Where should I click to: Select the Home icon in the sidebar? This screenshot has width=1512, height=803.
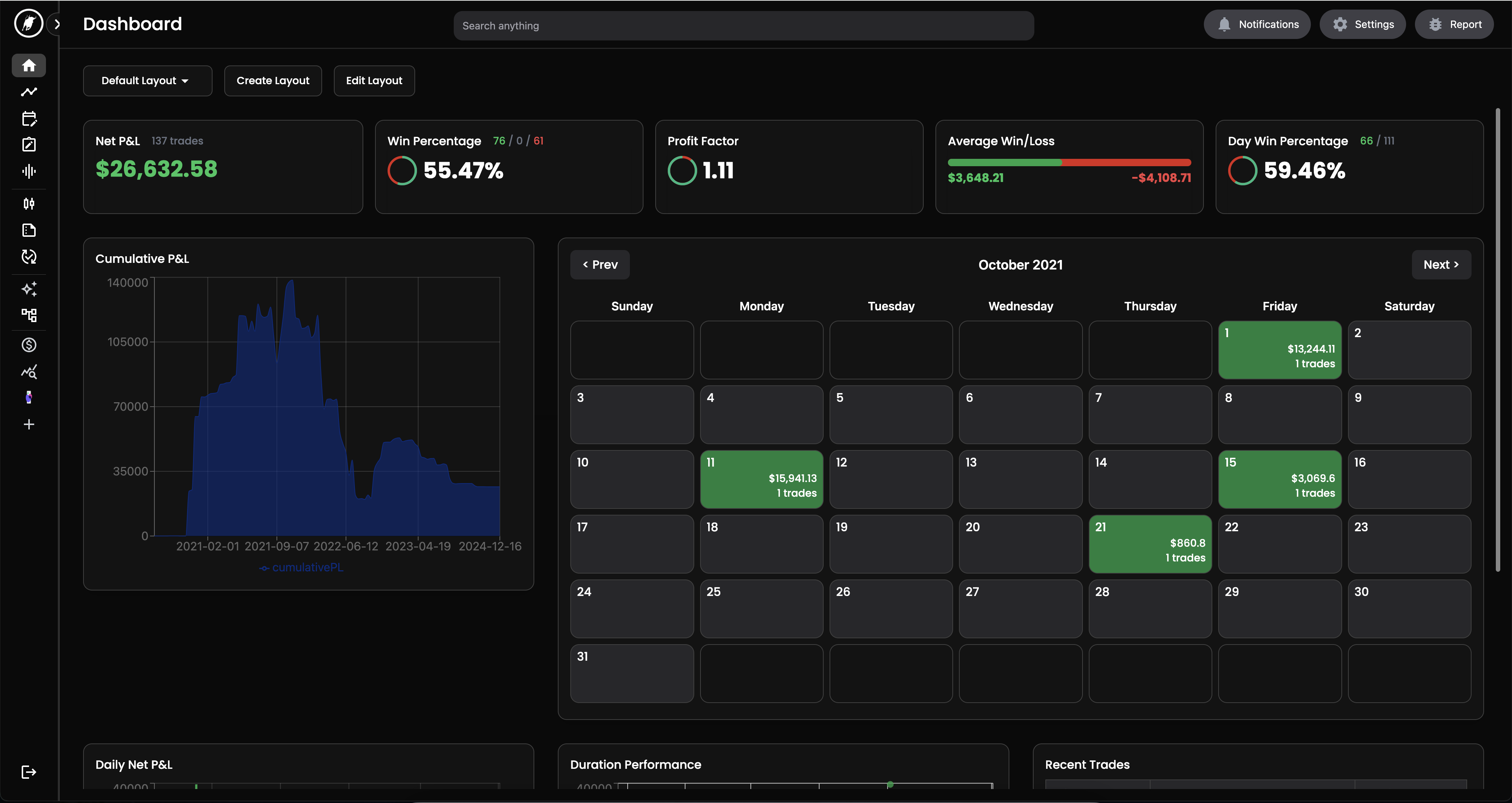tap(29, 65)
